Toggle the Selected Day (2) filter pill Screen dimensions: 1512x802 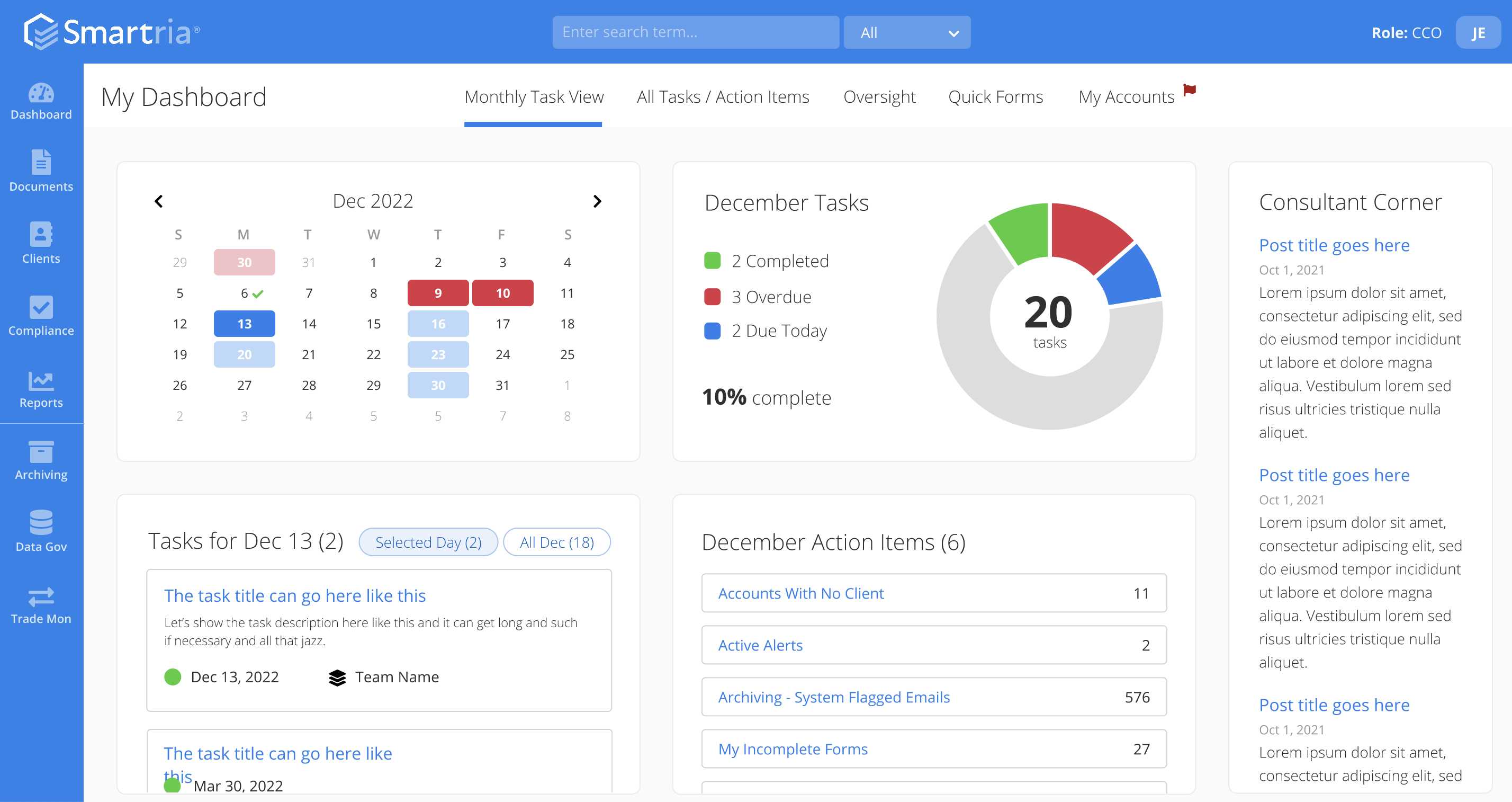428,542
